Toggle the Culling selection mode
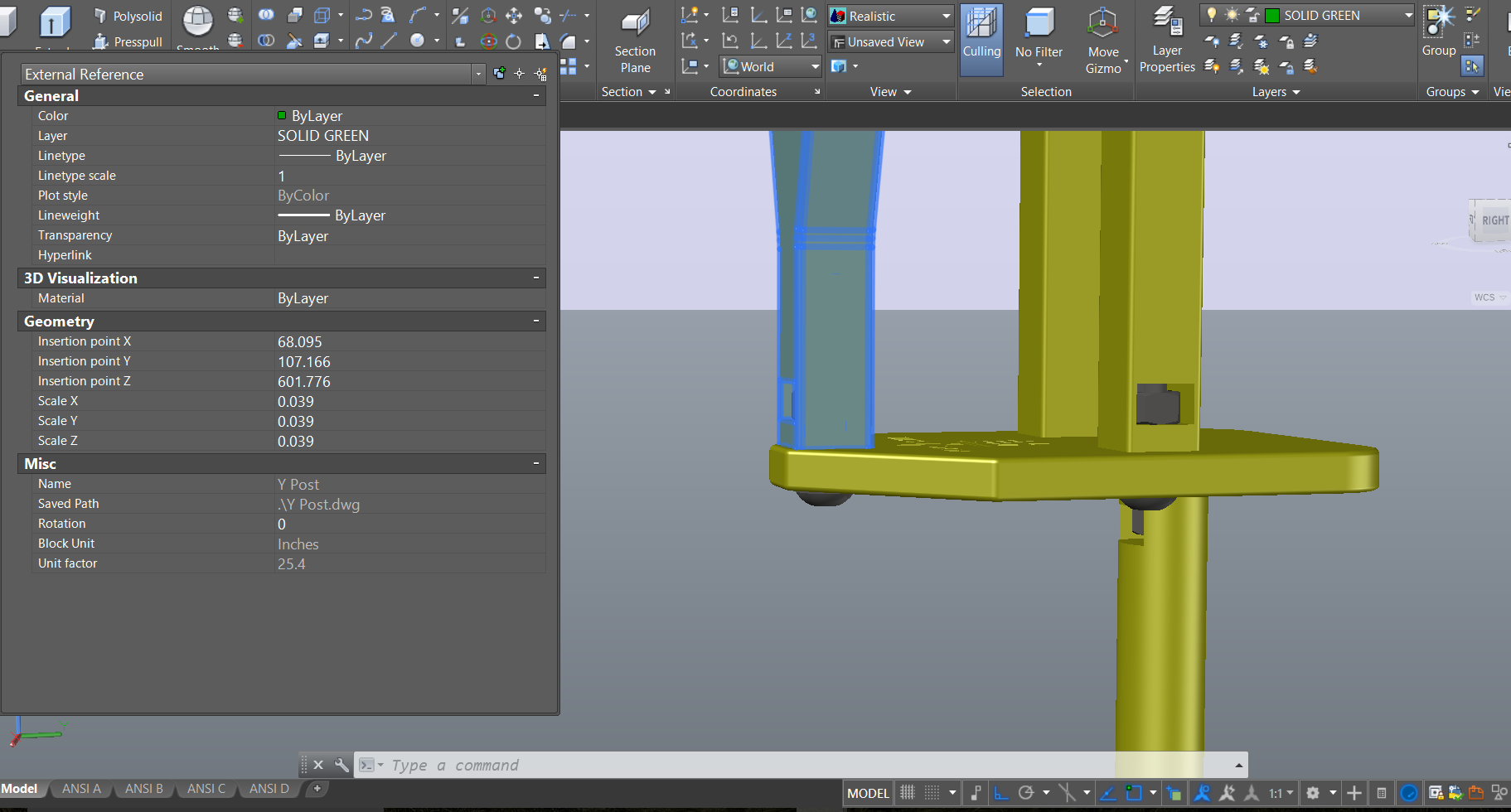Image resolution: width=1511 pixels, height=812 pixels. point(981,39)
